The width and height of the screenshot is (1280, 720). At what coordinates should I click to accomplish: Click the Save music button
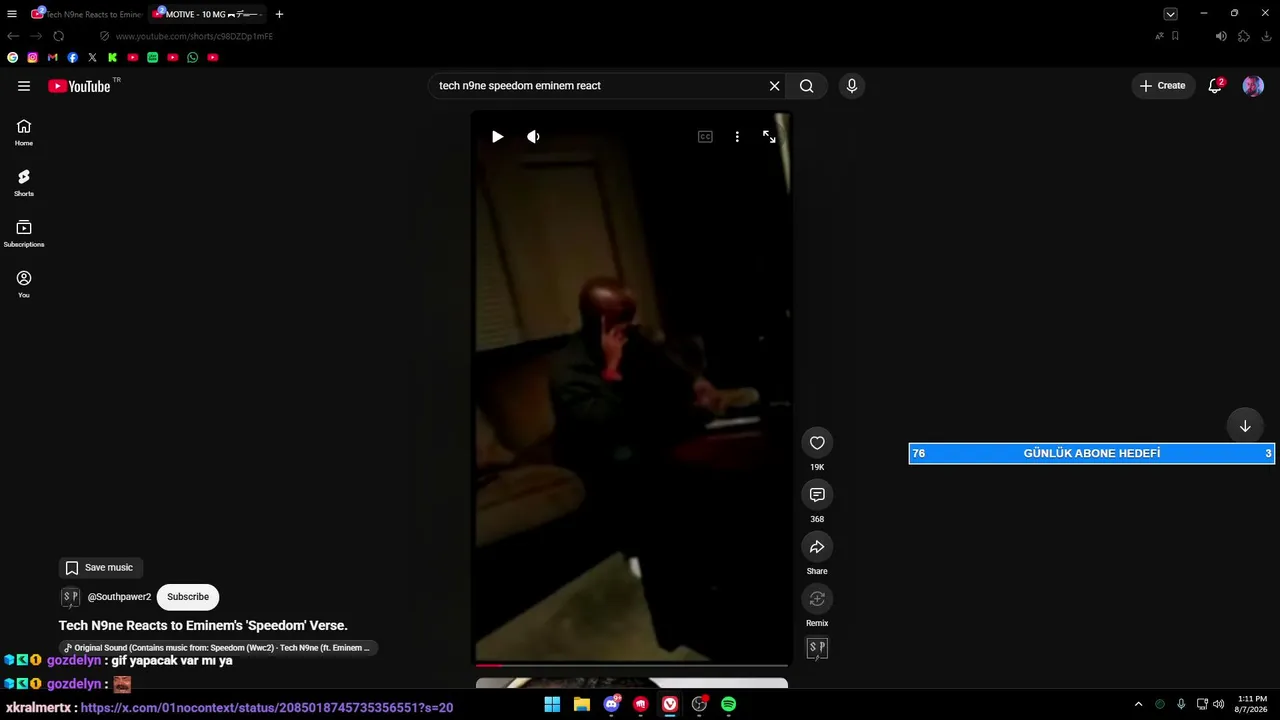(99, 568)
